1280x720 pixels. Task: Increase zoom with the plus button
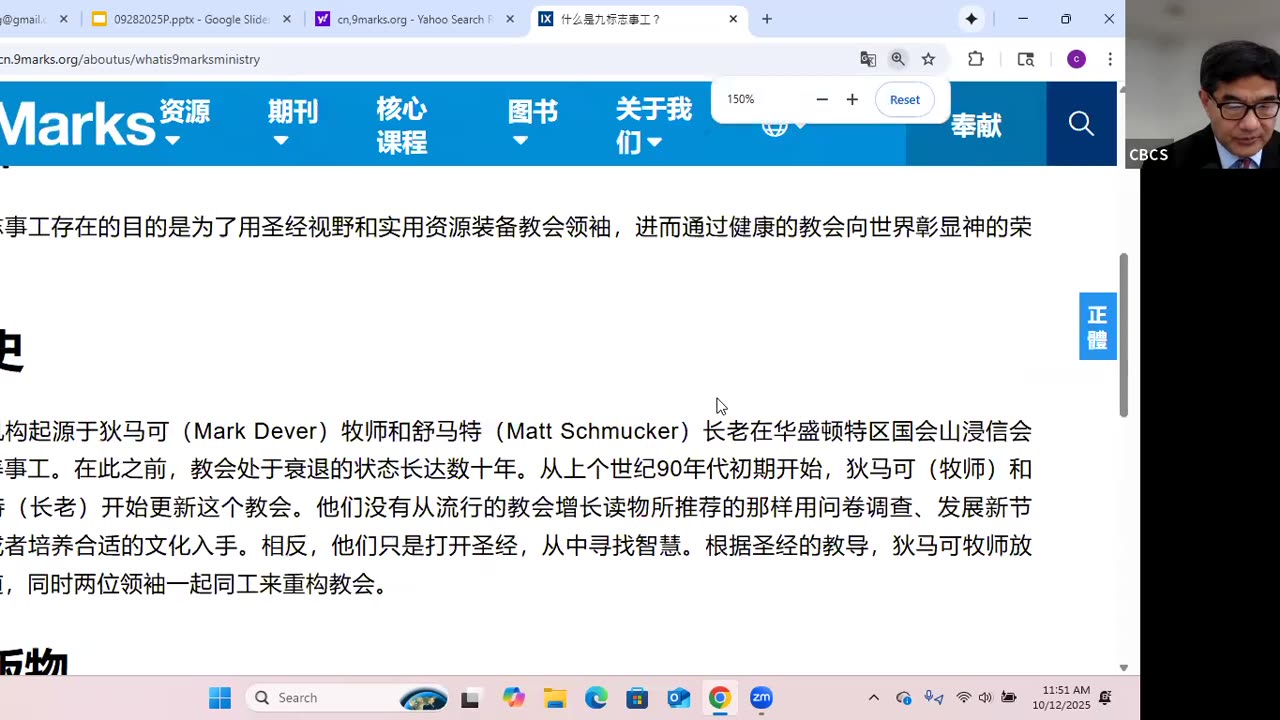coord(852,99)
